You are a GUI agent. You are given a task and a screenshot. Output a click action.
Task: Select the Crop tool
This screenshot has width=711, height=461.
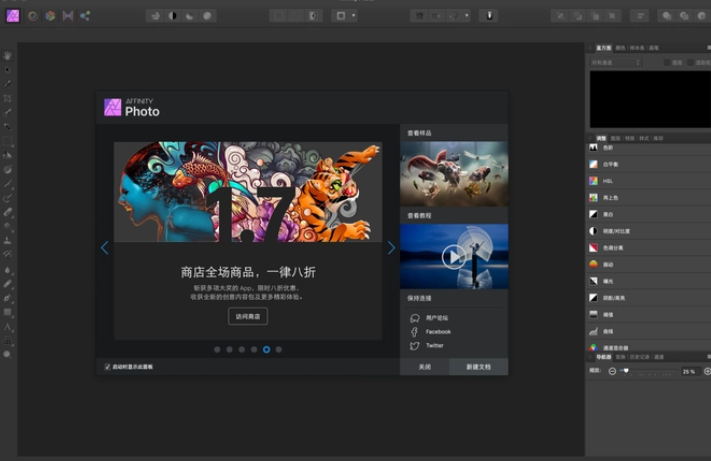coord(8,98)
